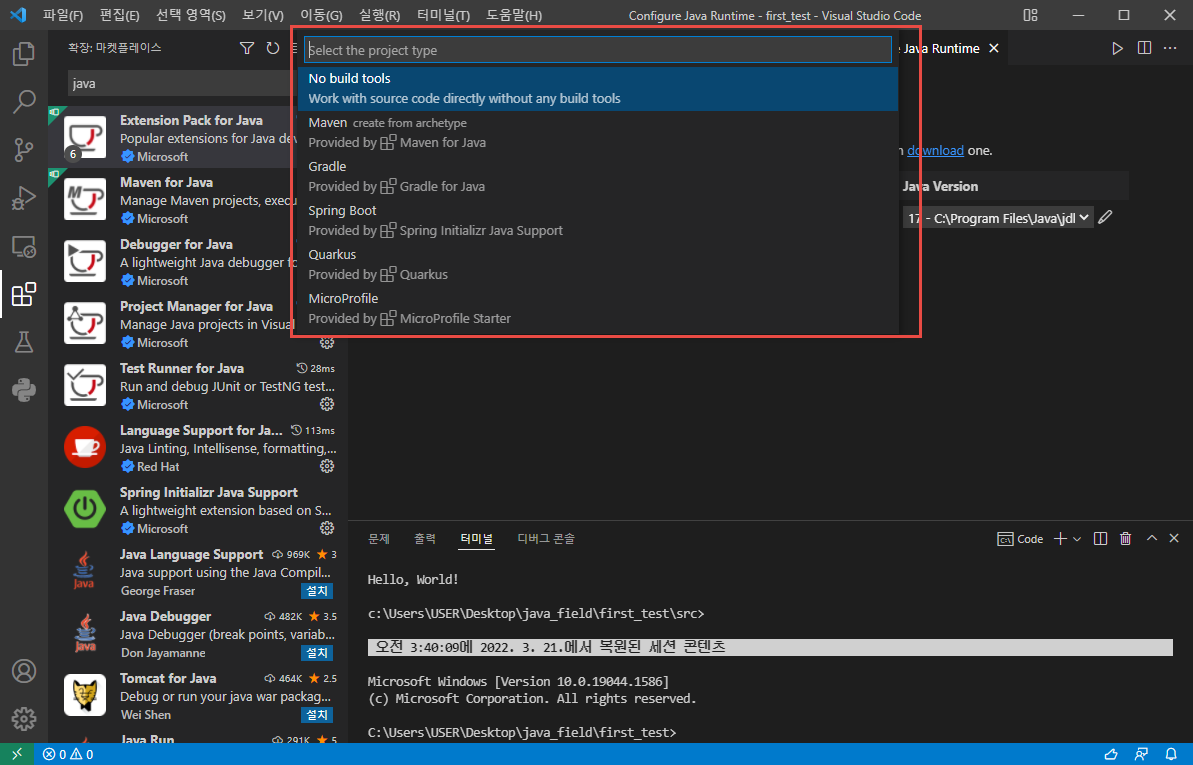Click the download link in Java Runtime page
The image size is (1193, 765).
935,151
